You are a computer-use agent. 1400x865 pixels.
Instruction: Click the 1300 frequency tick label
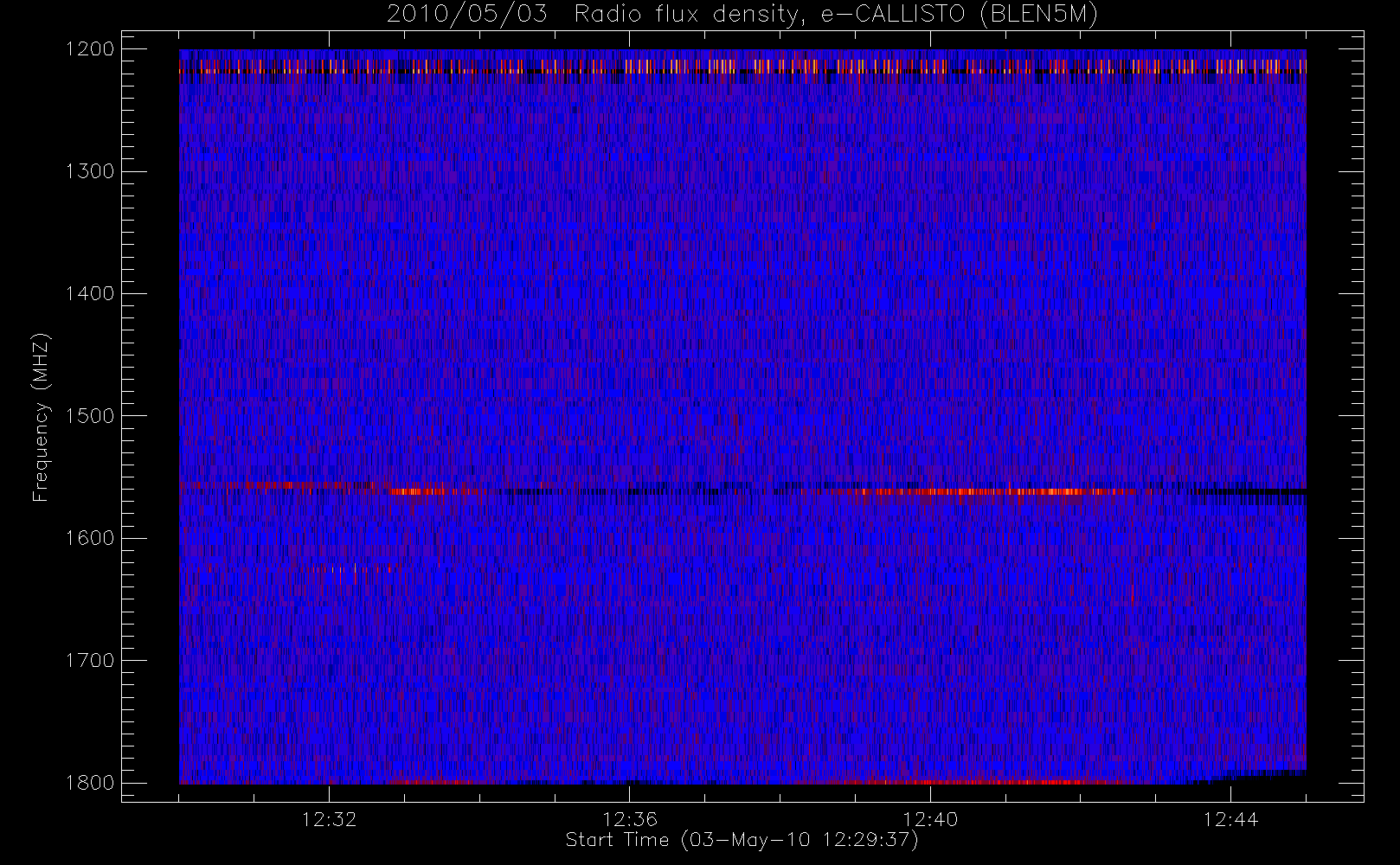tap(90, 171)
